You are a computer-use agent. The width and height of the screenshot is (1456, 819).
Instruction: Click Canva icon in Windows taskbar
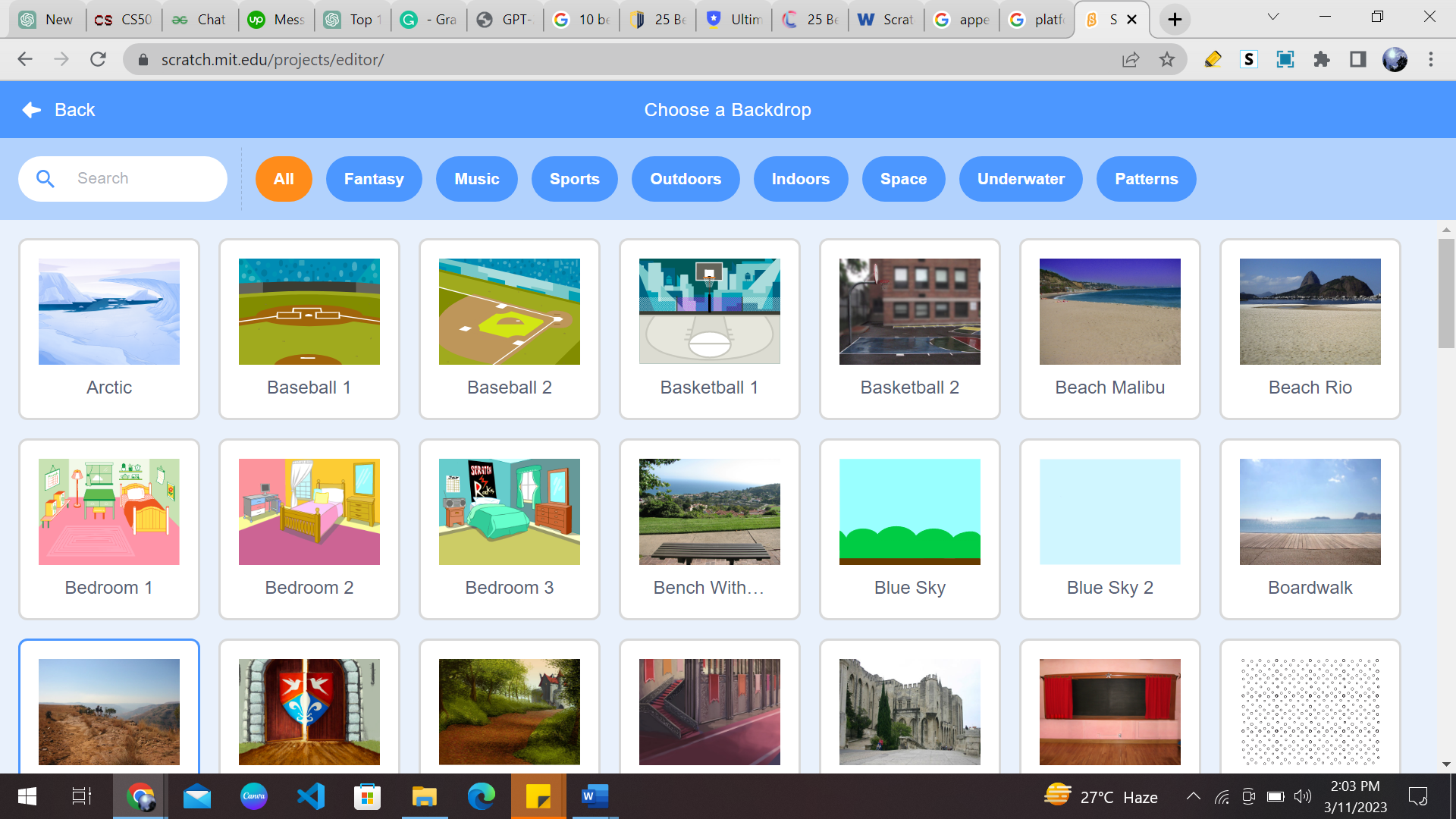tap(254, 796)
